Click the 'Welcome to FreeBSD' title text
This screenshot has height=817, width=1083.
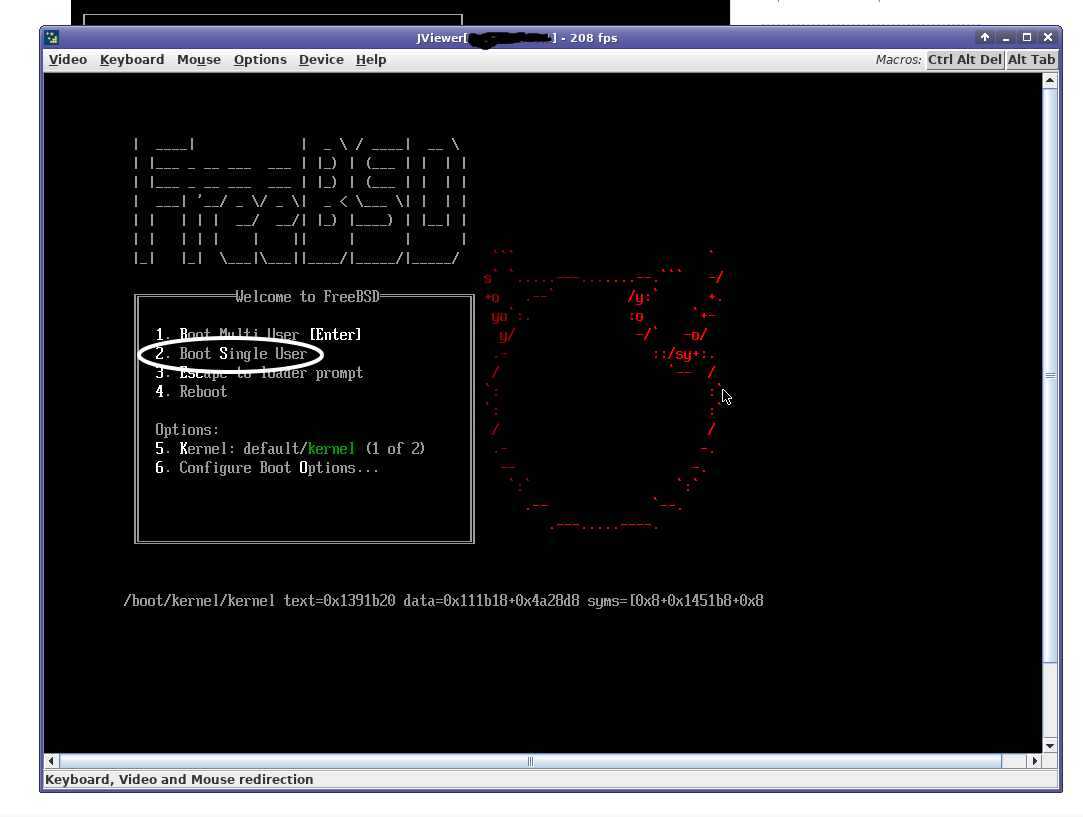(307, 297)
